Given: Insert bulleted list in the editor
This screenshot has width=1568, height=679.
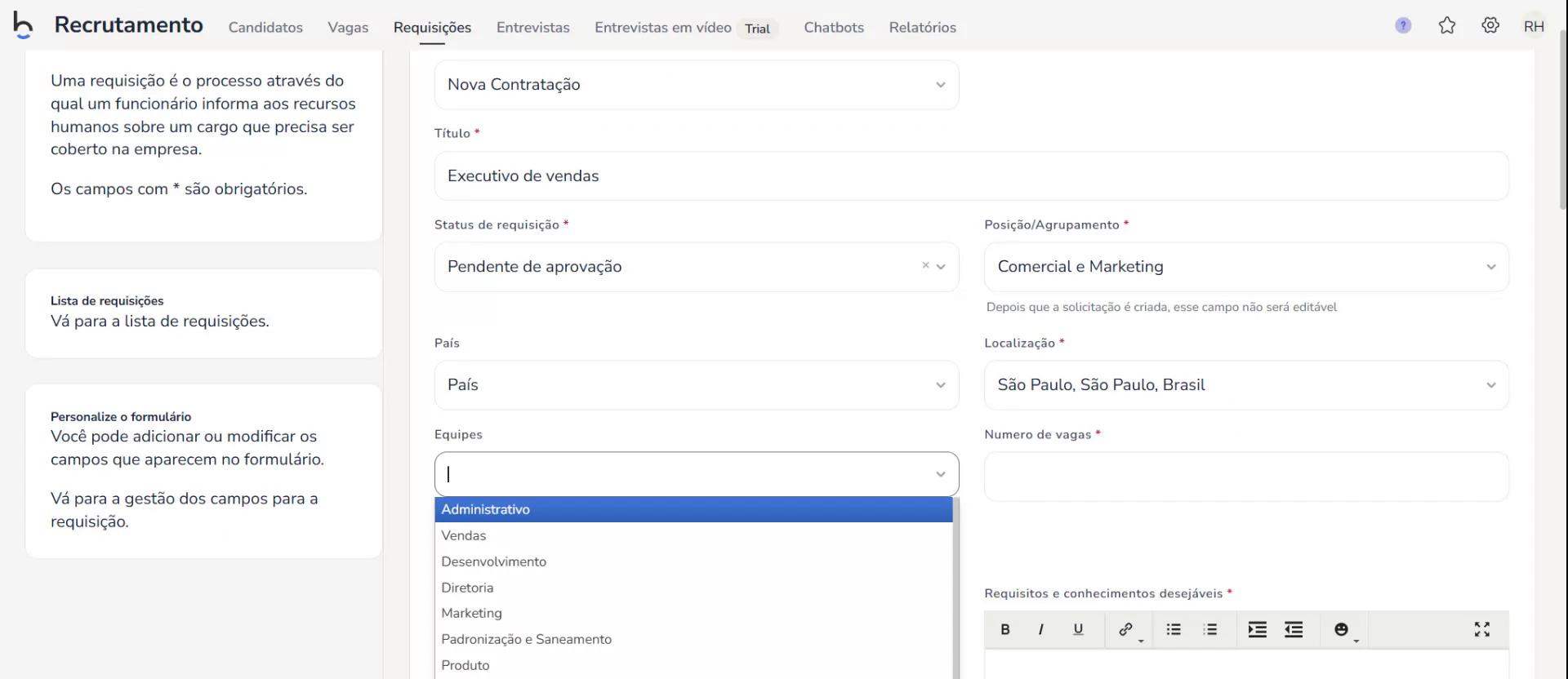Looking at the screenshot, I should pyautogui.click(x=1174, y=629).
